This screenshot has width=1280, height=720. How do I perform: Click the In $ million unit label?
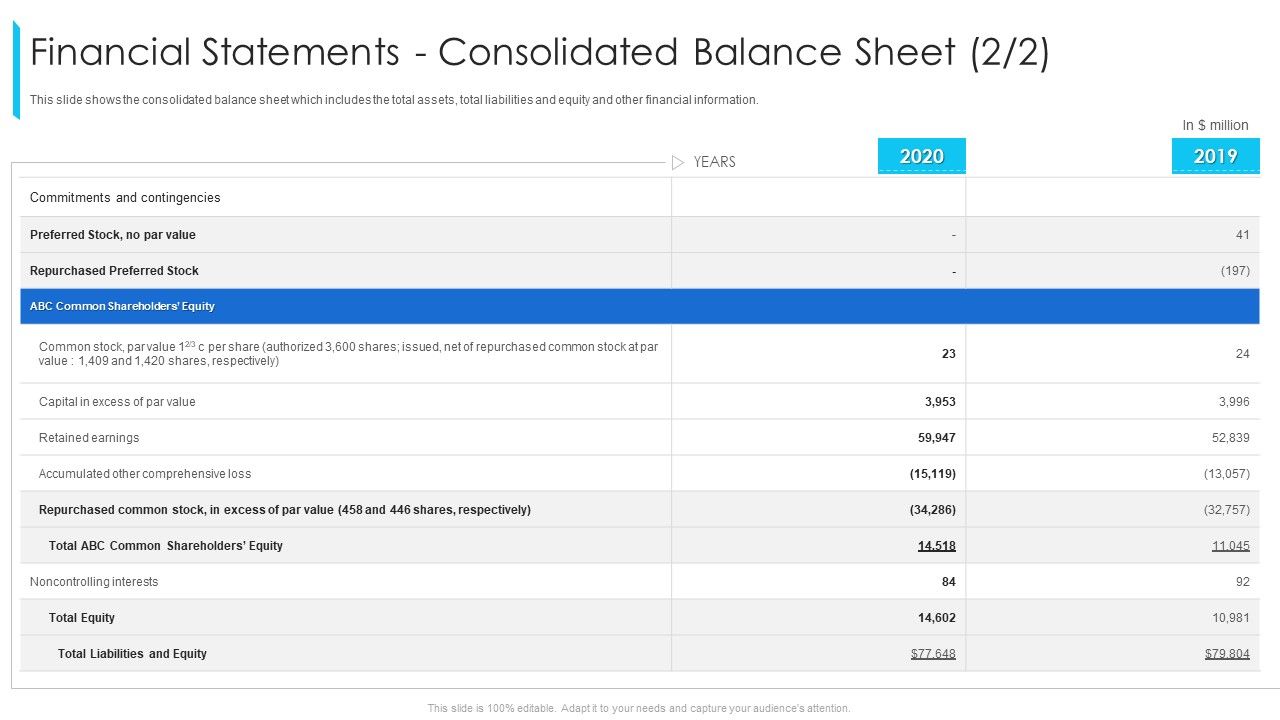pos(1215,125)
